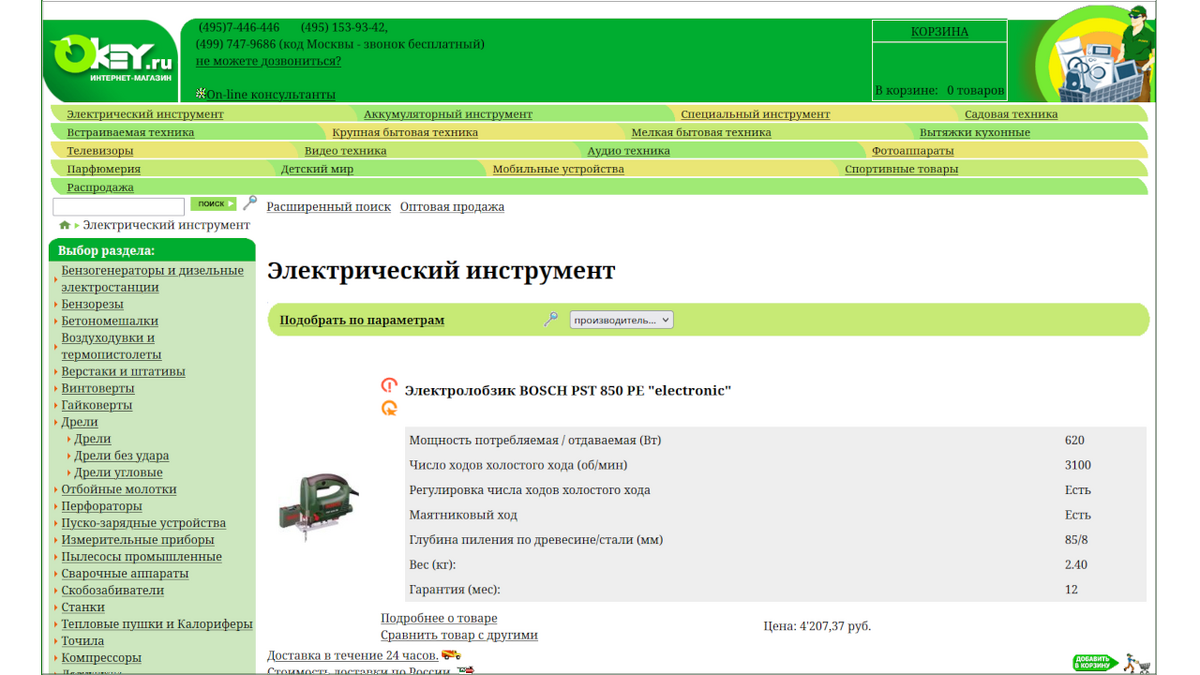This screenshot has width=1200, height=675.
Task: Open Фотоаппараты menu category
Action: pyautogui.click(x=913, y=151)
